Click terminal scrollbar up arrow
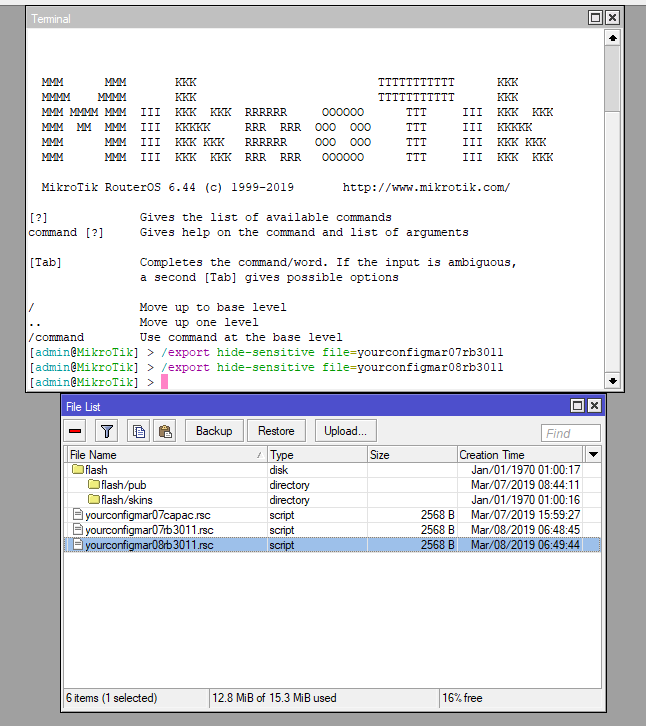The width and height of the screenshot is (646, 726). (613, 38)
